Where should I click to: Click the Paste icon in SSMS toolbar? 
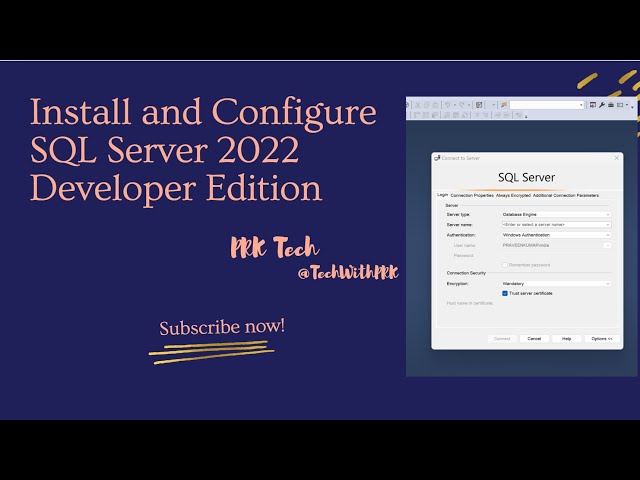coord(436,105)
